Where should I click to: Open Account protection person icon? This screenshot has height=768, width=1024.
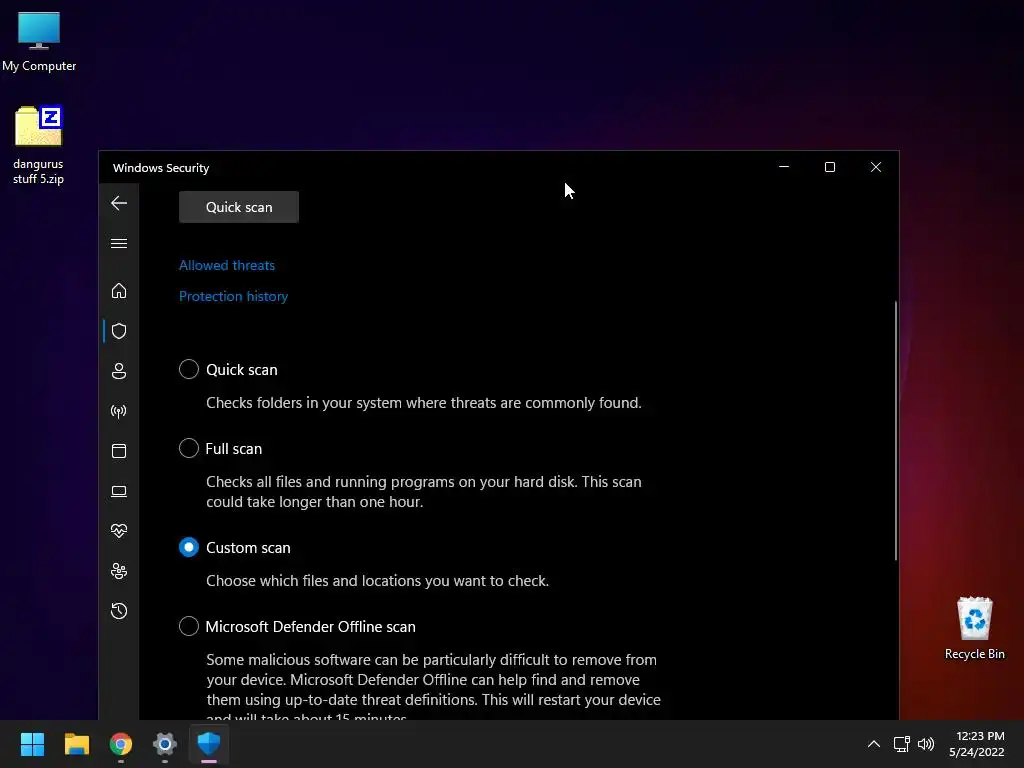click(119, 371)
